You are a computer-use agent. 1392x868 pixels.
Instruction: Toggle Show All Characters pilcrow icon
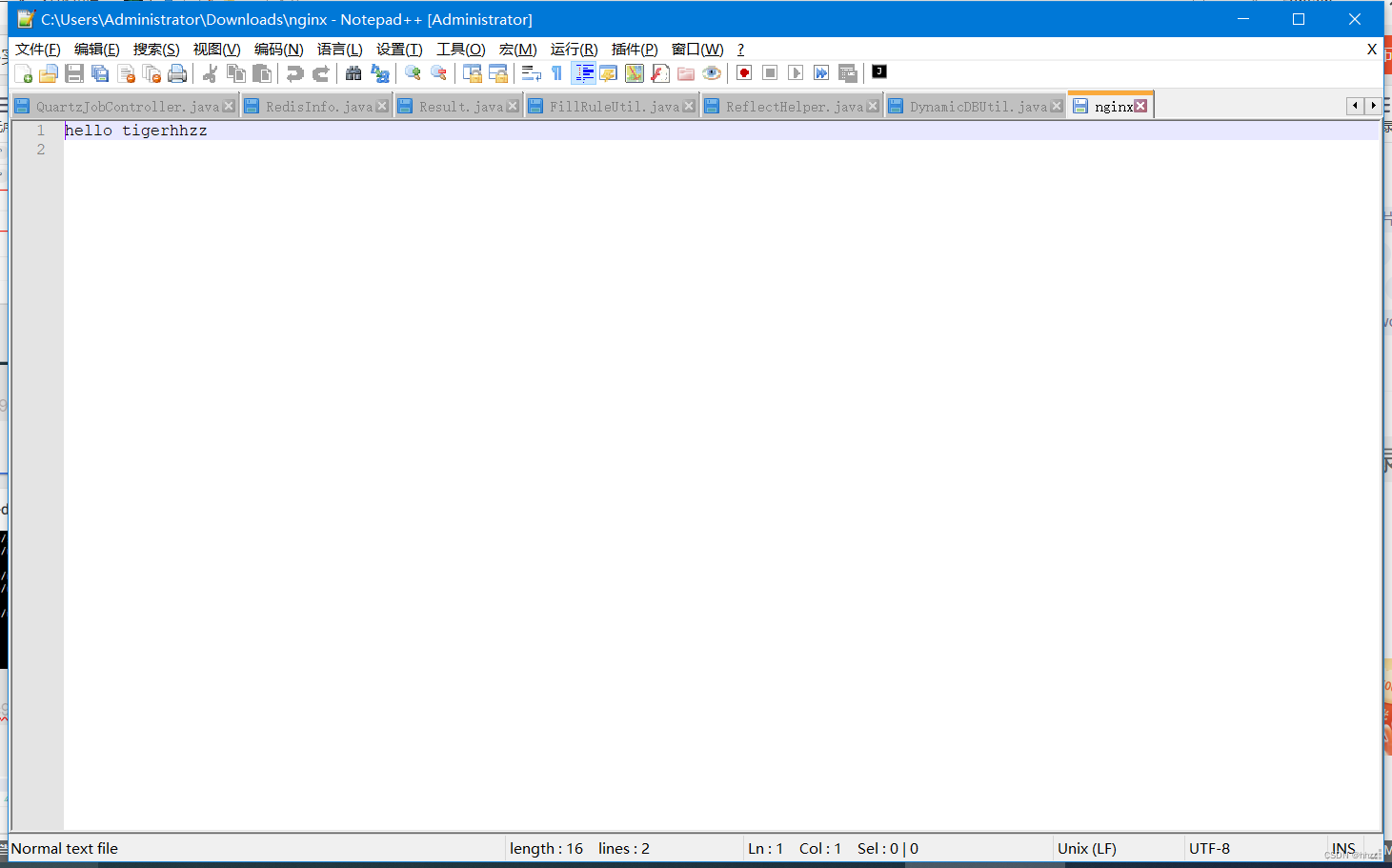(x=557, y=73)
